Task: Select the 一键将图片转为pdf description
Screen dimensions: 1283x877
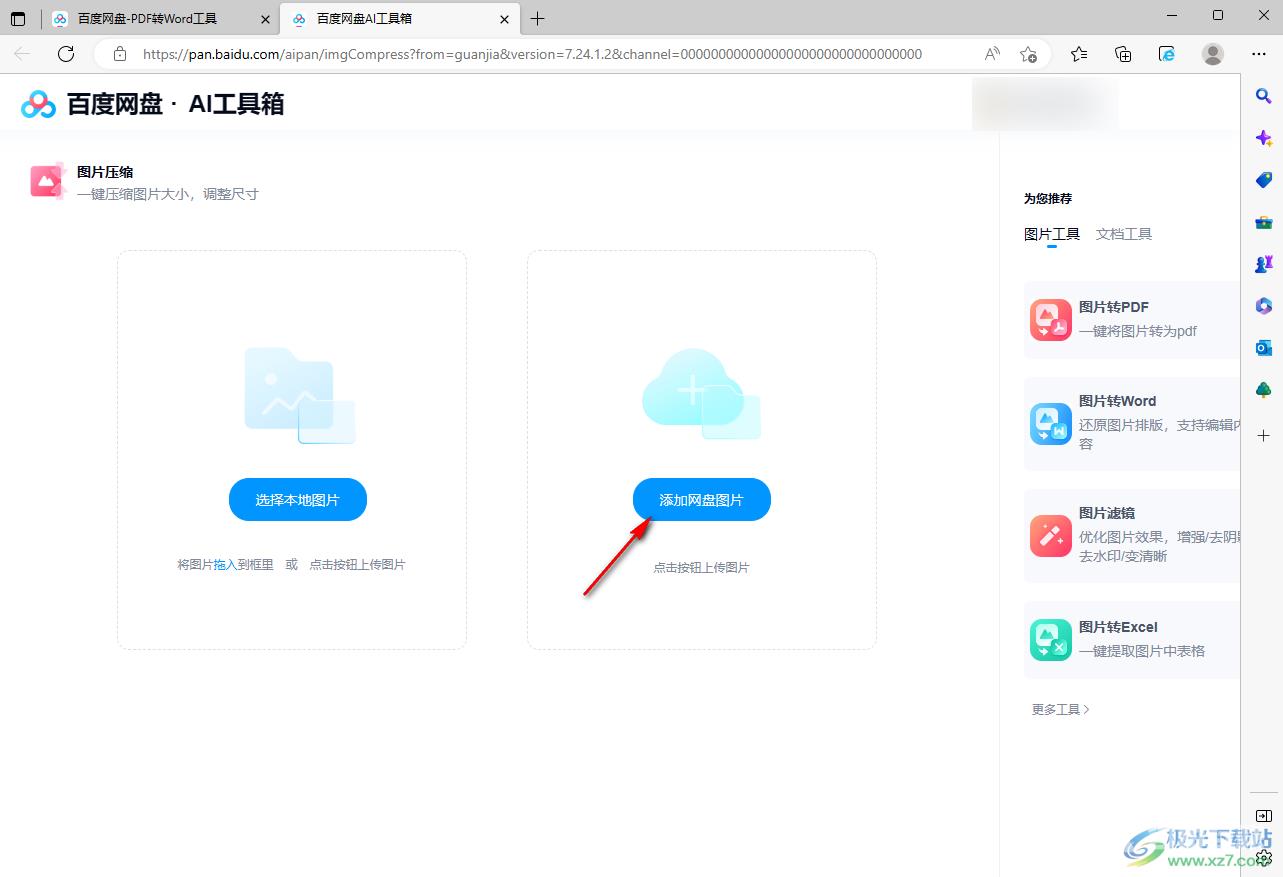Action: 1138,331
